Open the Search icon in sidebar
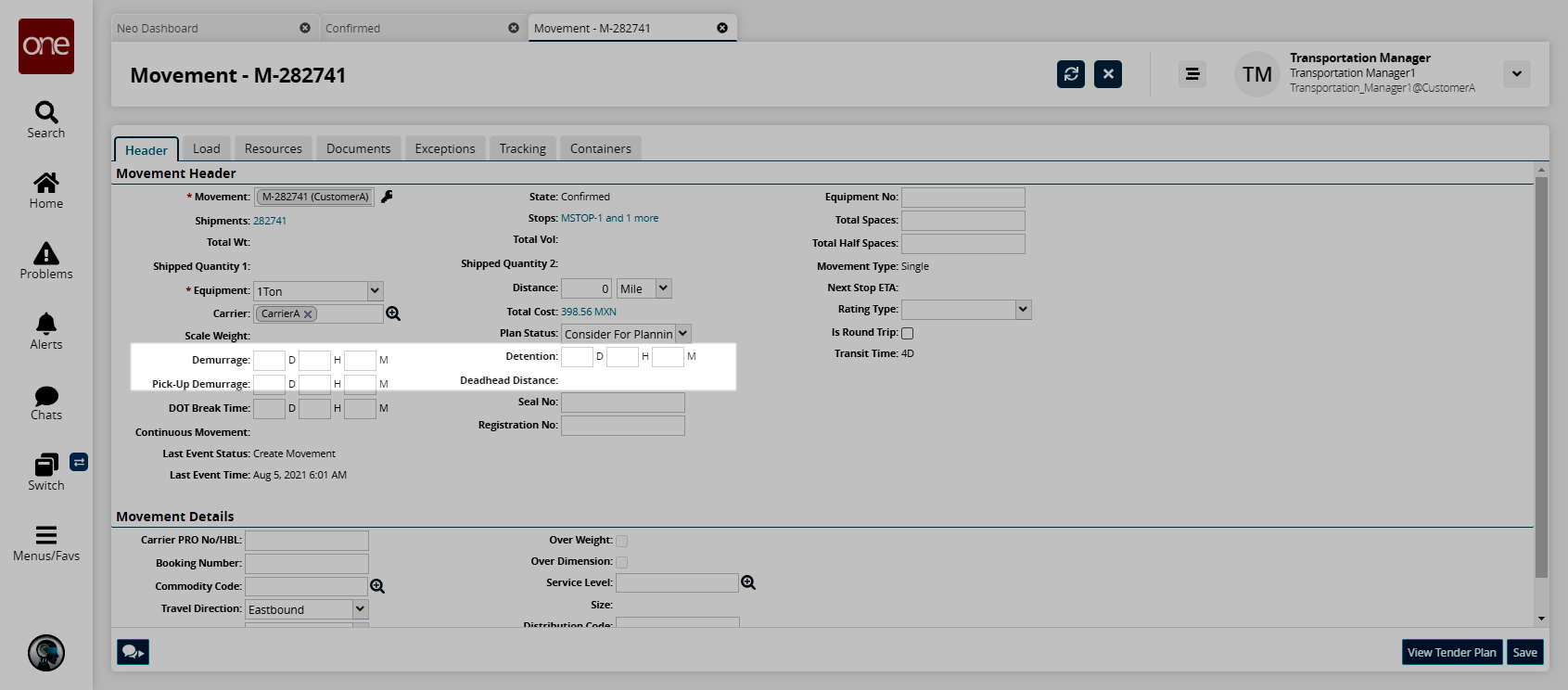Image resolution: width=1568 pixels, height=690 pixels. coord(46,113)
